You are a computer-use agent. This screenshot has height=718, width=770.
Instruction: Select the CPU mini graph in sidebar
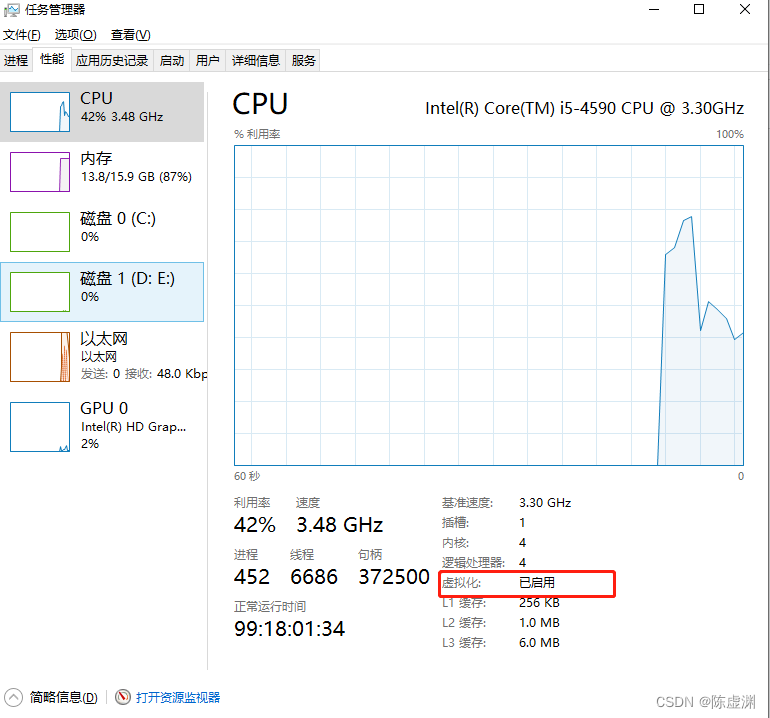click(40, 112)
